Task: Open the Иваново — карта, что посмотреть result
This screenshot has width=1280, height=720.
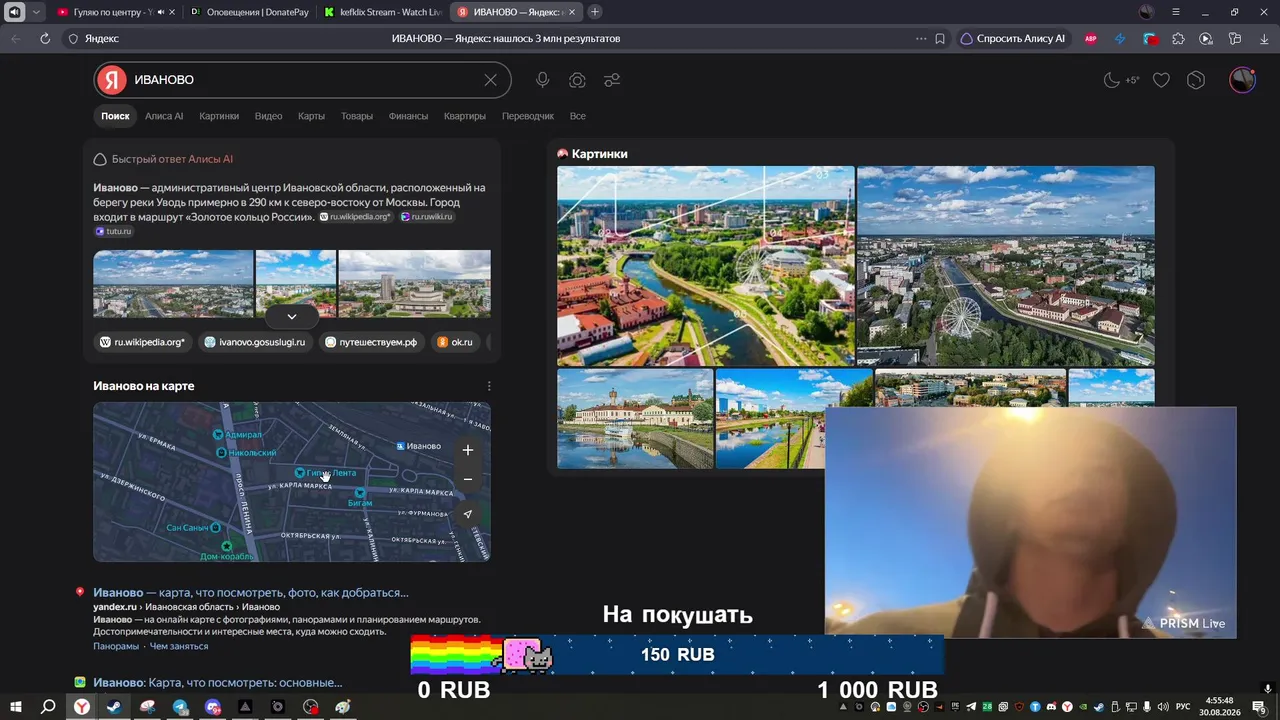Action: (x=251, y=592)
